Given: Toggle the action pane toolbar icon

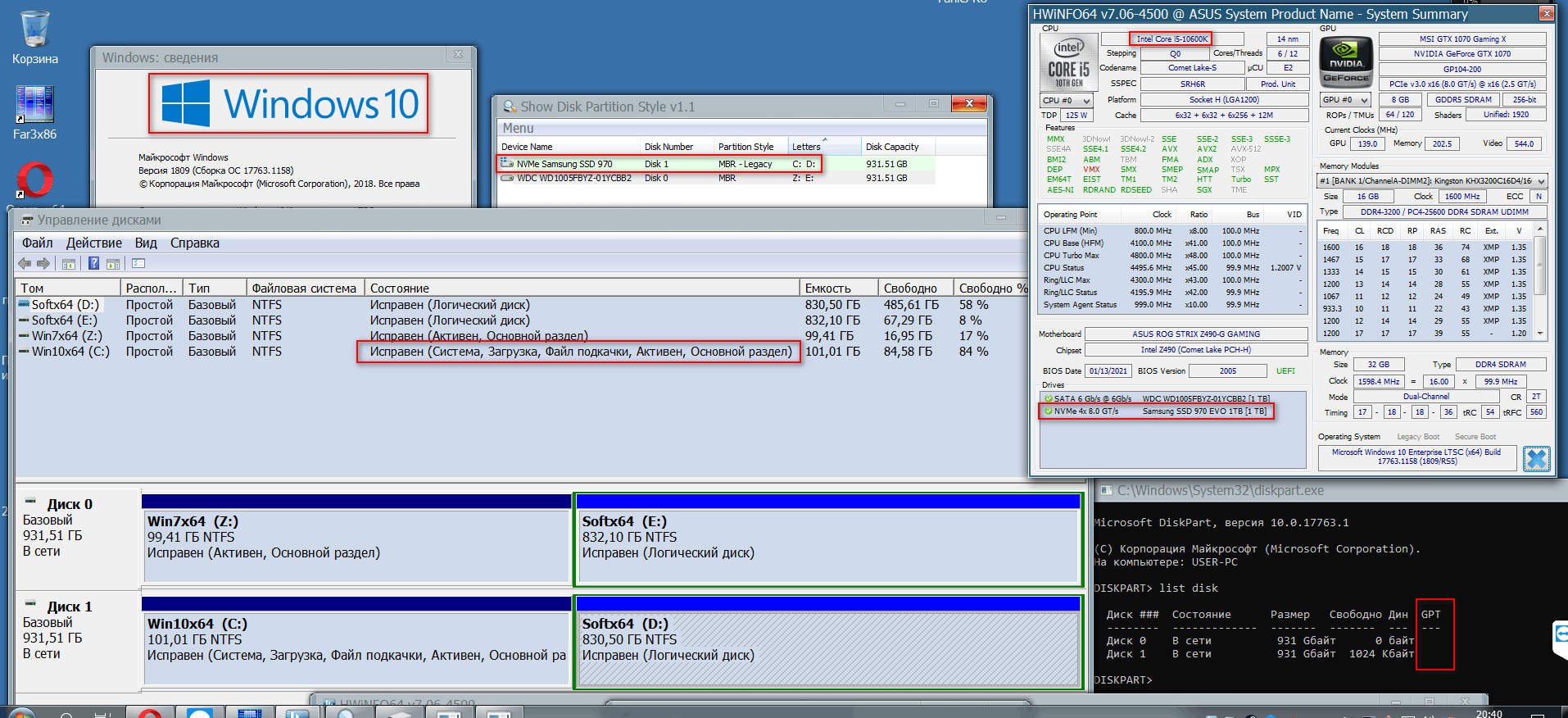Looking at the screenshot, I should (113, 263).
